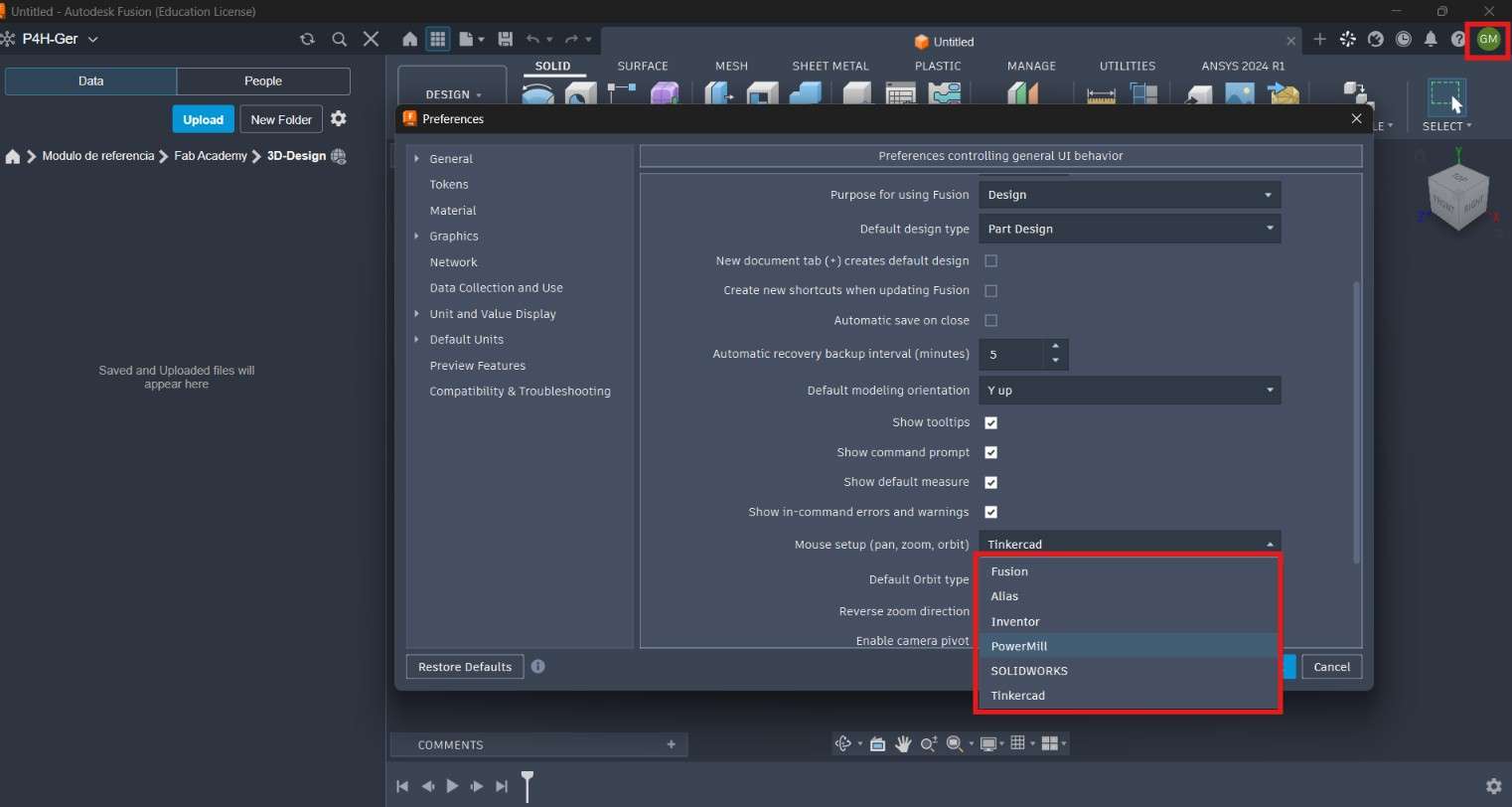Open the GM user account avatar
Screen dimensions: 1512x807
(x=1488, y=39)
